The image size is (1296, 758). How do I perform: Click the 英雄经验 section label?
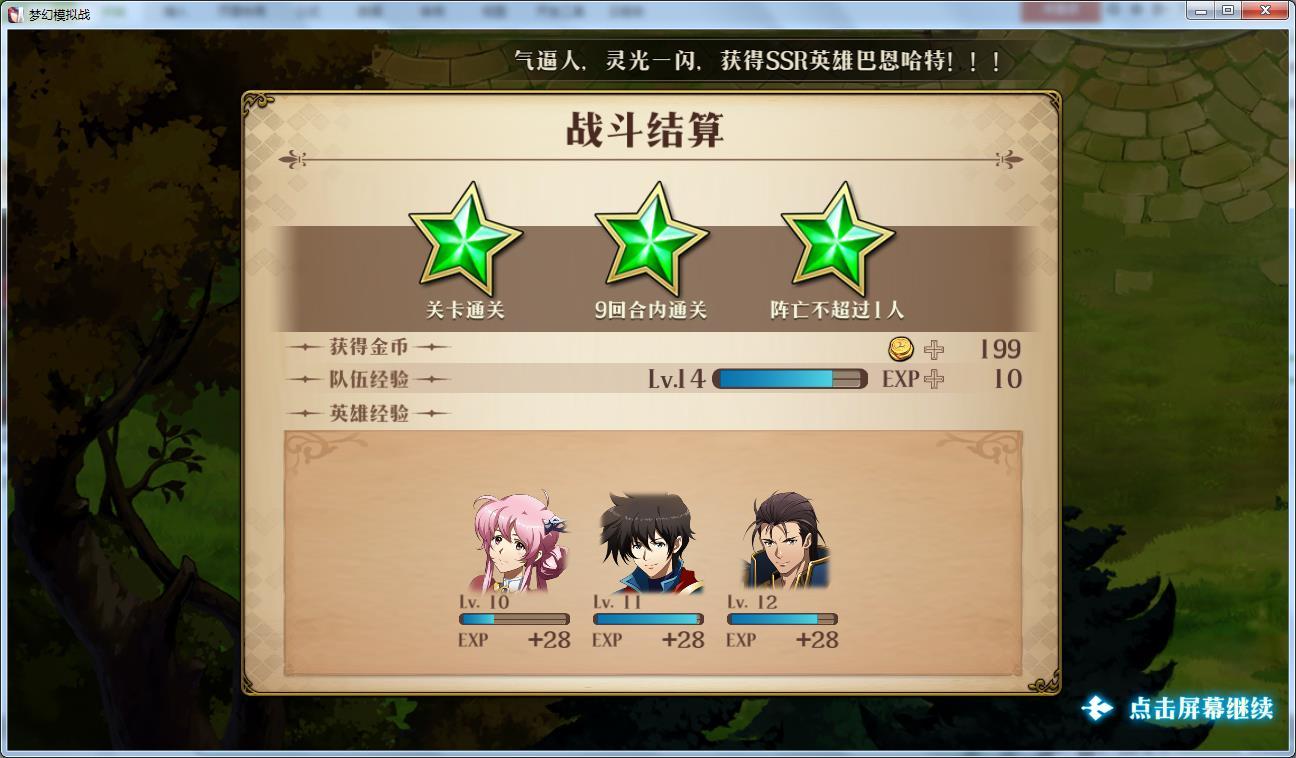pyautogui.click(x=369, y=413)
